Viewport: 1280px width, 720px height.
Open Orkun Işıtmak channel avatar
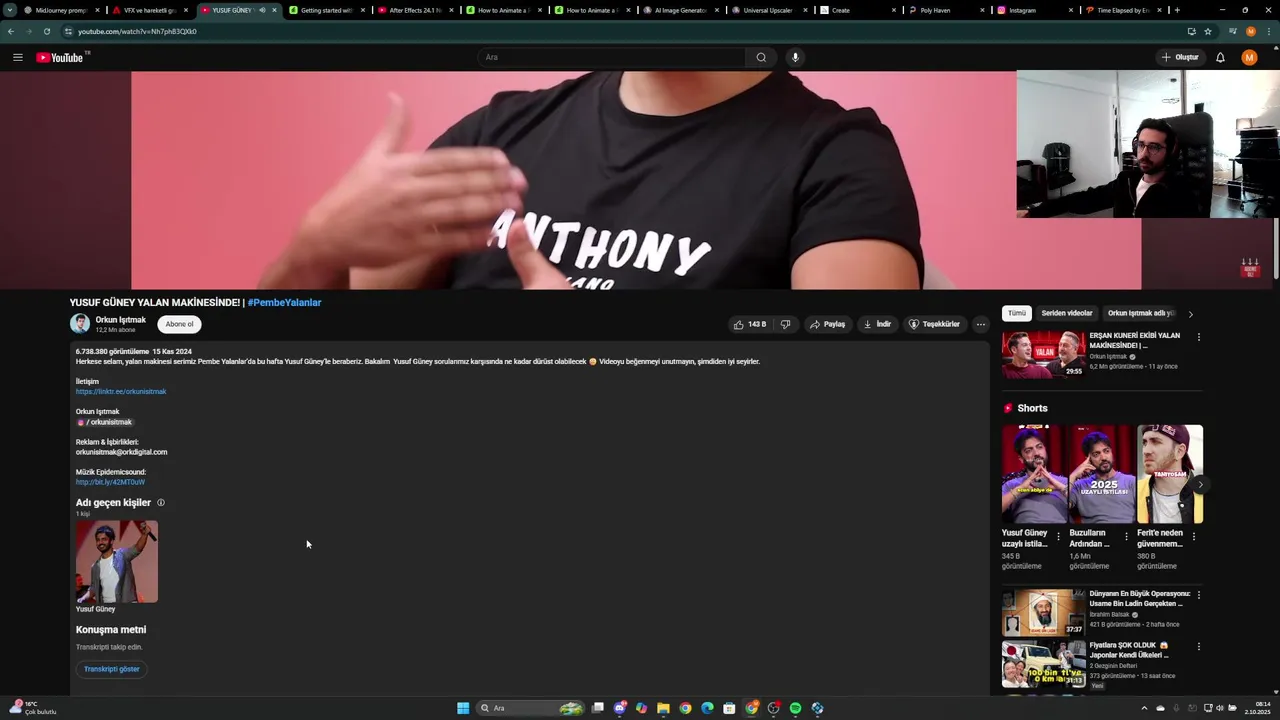point(80,324)
